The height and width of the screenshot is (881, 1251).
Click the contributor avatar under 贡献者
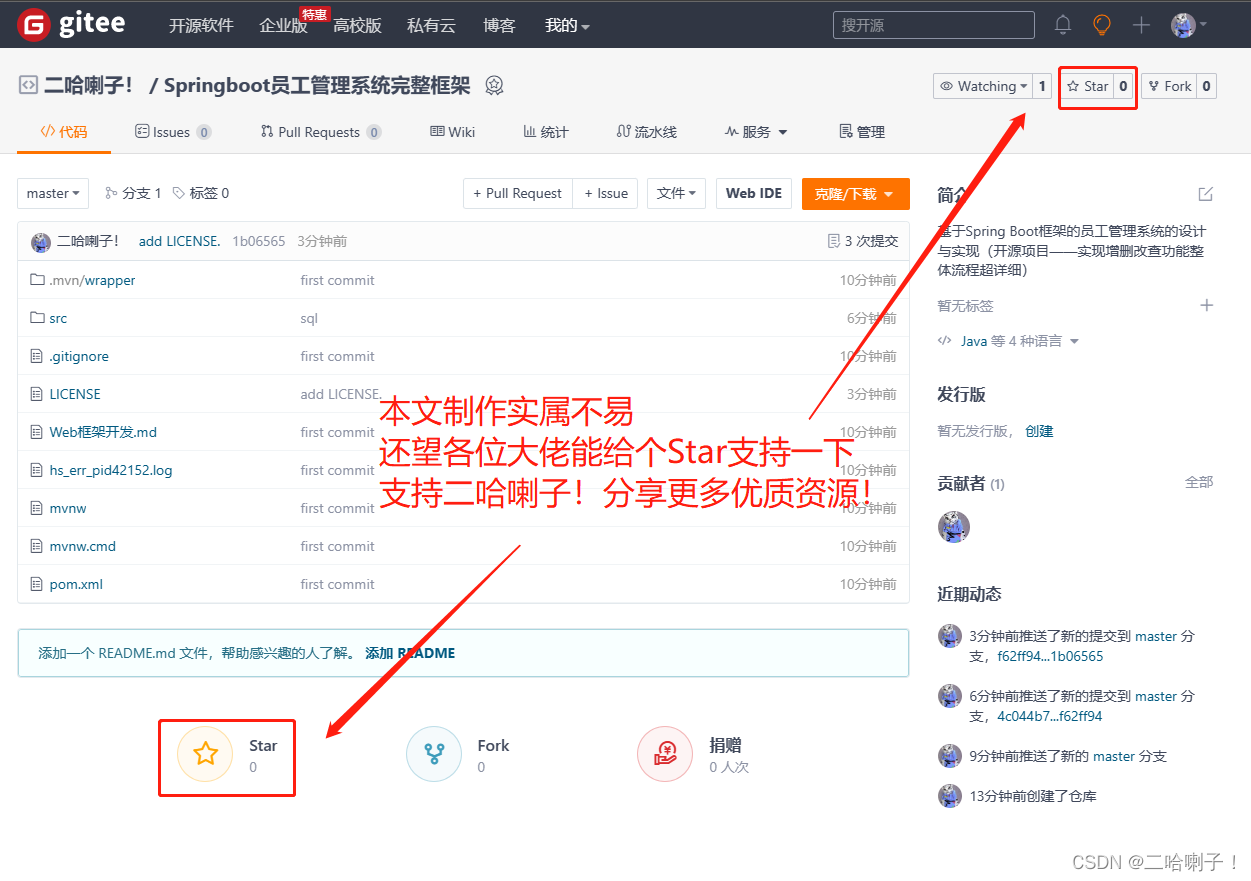pos(954,526)
